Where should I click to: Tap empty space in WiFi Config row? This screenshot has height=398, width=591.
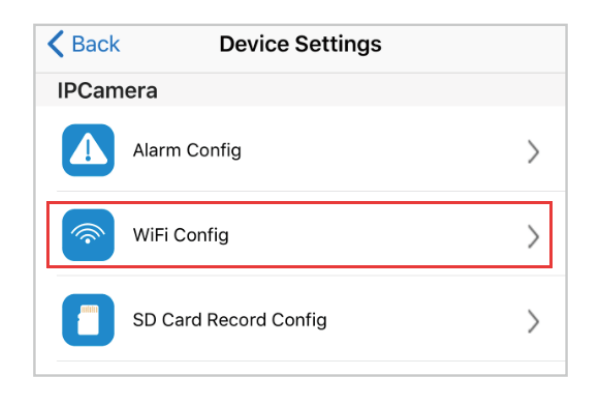point(377,235)
